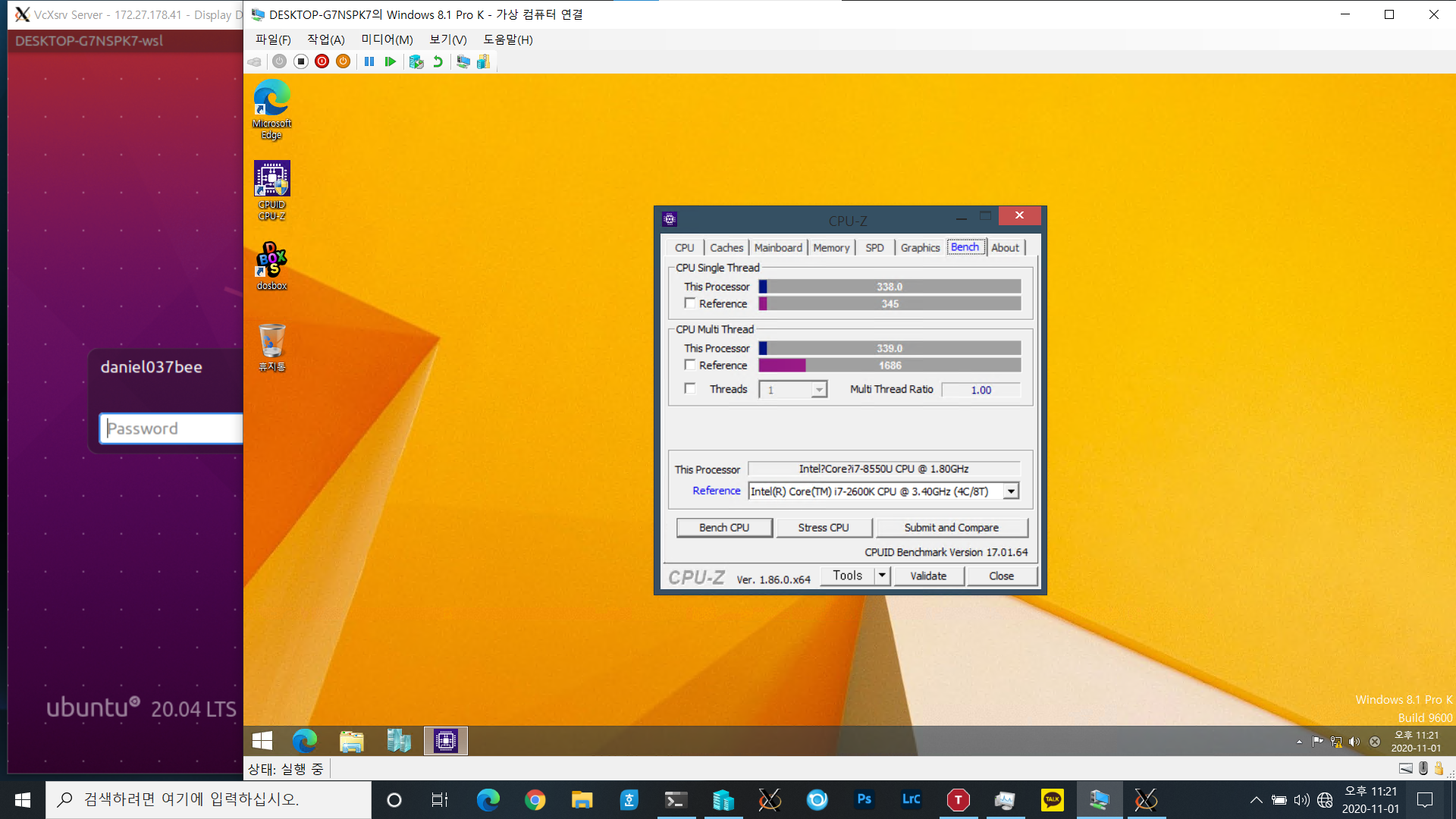Click the host Task View button
This screenshot has height=819, width=1456.
[440, 800]
